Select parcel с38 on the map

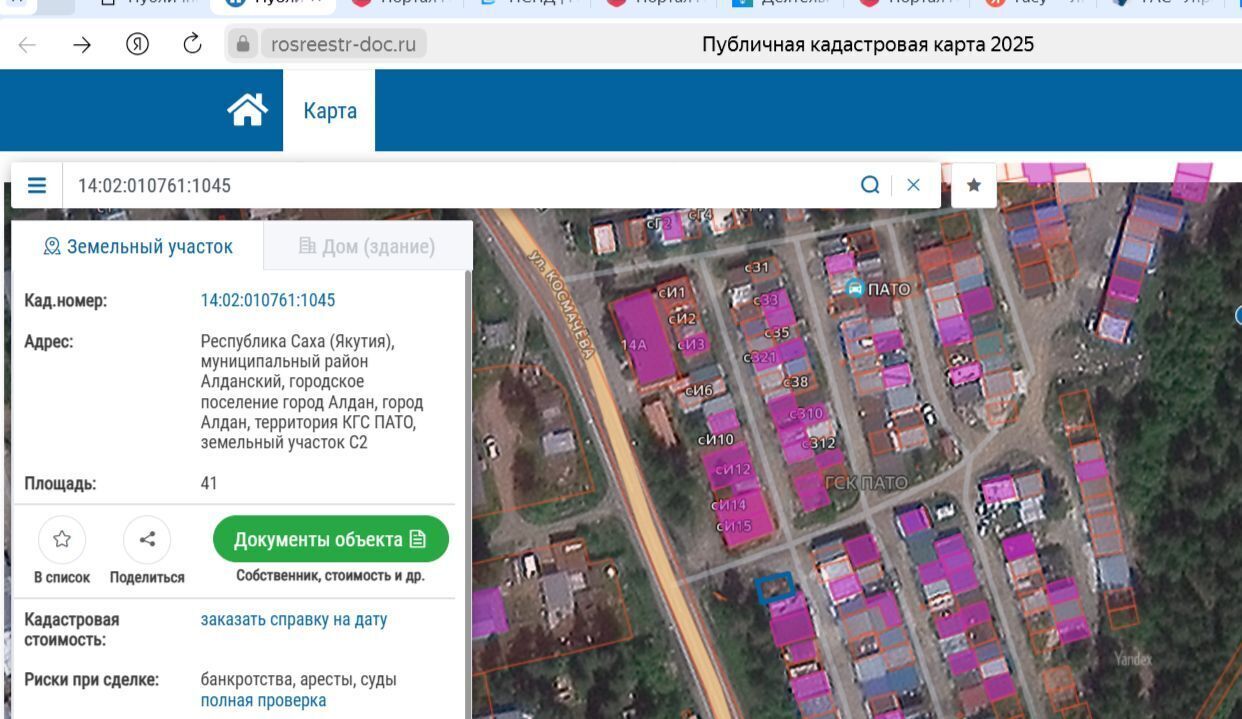tap(795, 382)
